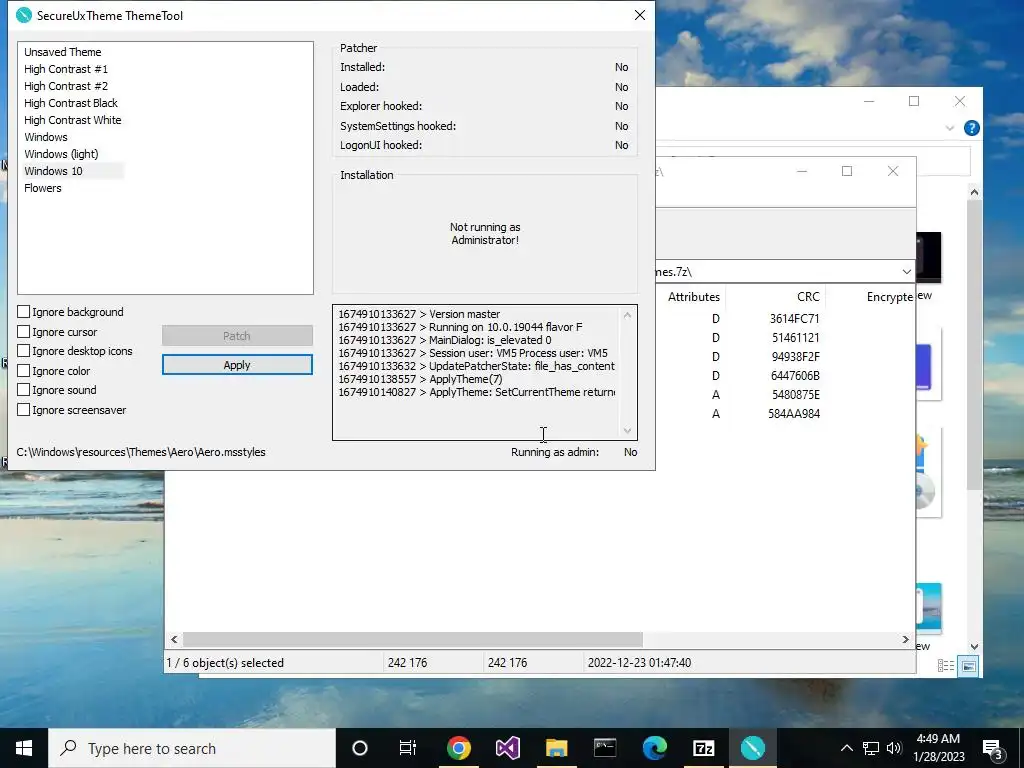The image size is (1024, 768).
Task: Click SecureUxTheme icon in taskbar
Action: tap(752, 748)
